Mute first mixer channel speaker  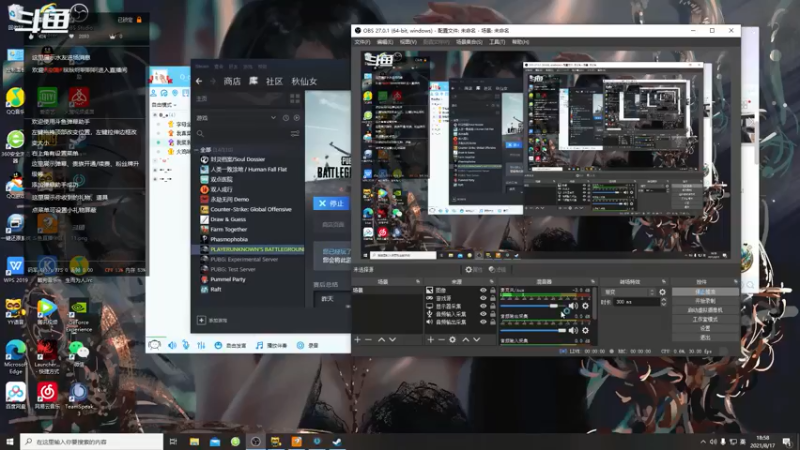[x=573, y=306]
